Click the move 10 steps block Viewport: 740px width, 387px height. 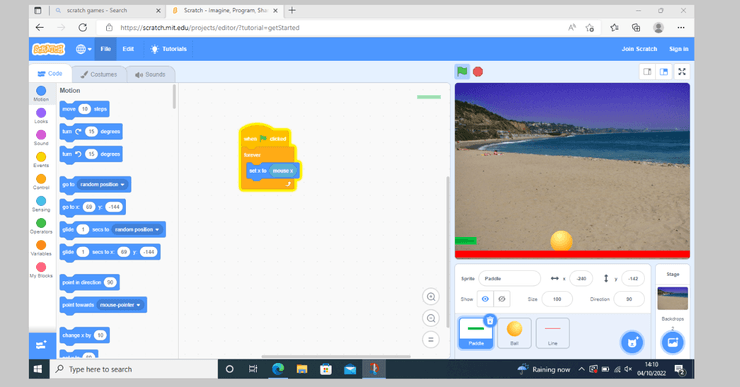(x=84, y=109)
